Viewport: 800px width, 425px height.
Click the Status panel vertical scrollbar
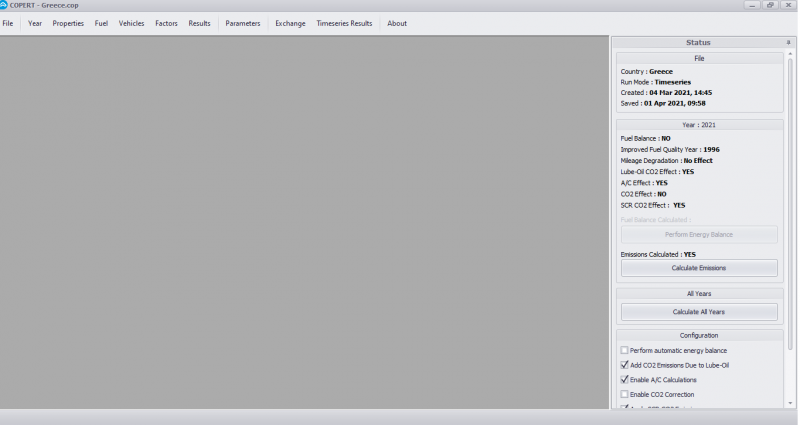click(790, 200)
